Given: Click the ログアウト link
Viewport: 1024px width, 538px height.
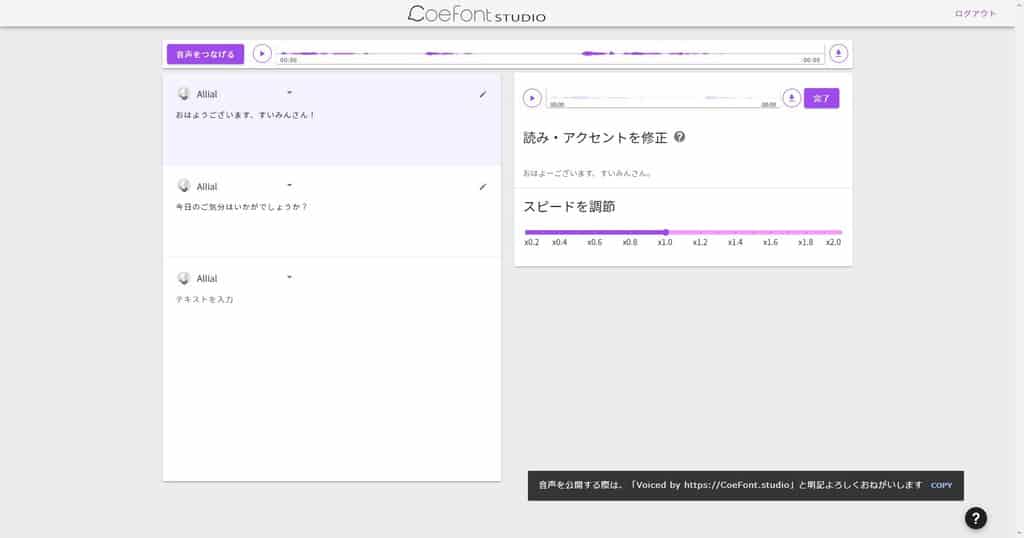Looking at the screenshot, I should pyautogui.click(x=975, y=14).
